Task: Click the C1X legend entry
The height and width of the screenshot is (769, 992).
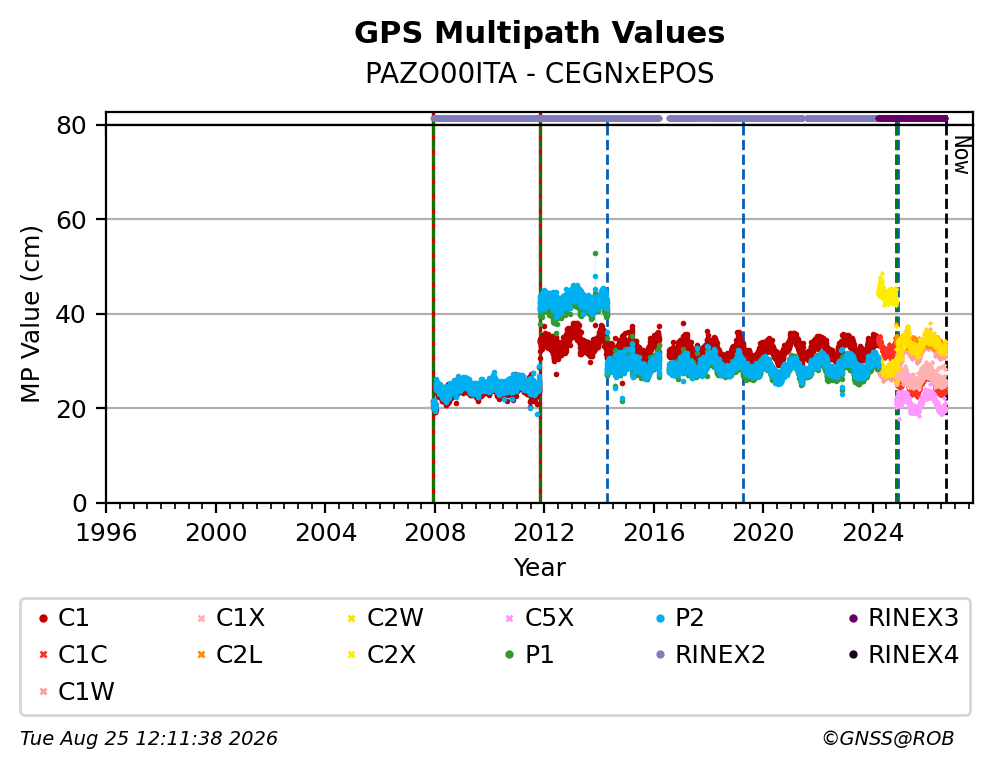Action: point(230,618)
